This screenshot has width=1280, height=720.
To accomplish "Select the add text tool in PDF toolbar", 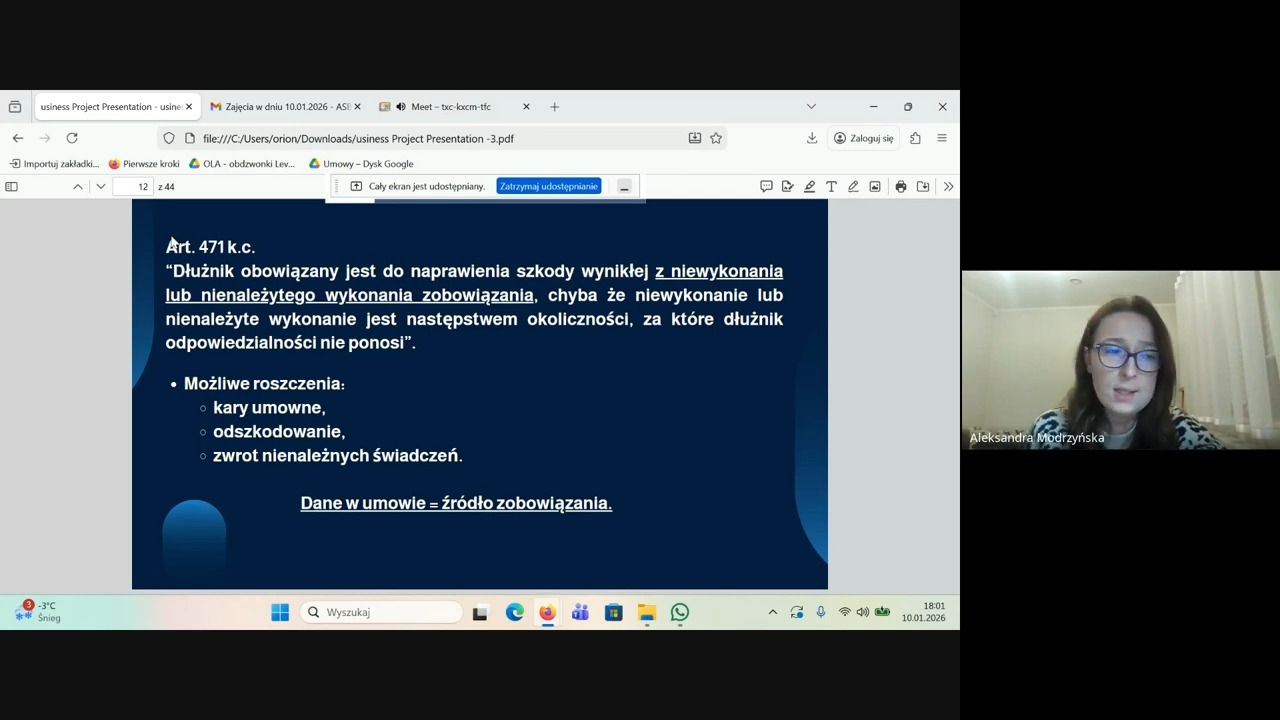I will pyautogui.click(x=831, y=187).
